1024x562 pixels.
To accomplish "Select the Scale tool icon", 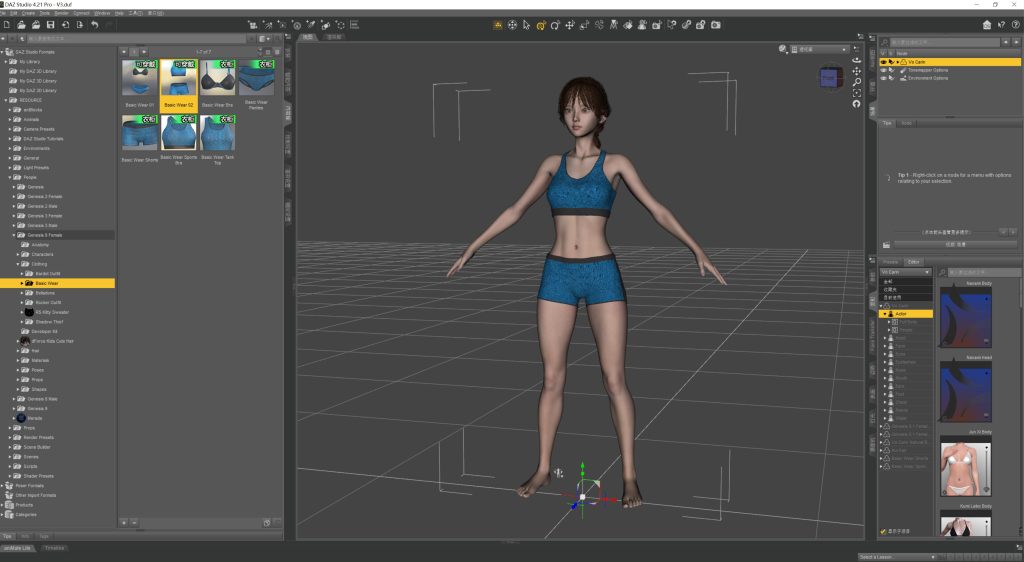I will [x=584, y=25].
